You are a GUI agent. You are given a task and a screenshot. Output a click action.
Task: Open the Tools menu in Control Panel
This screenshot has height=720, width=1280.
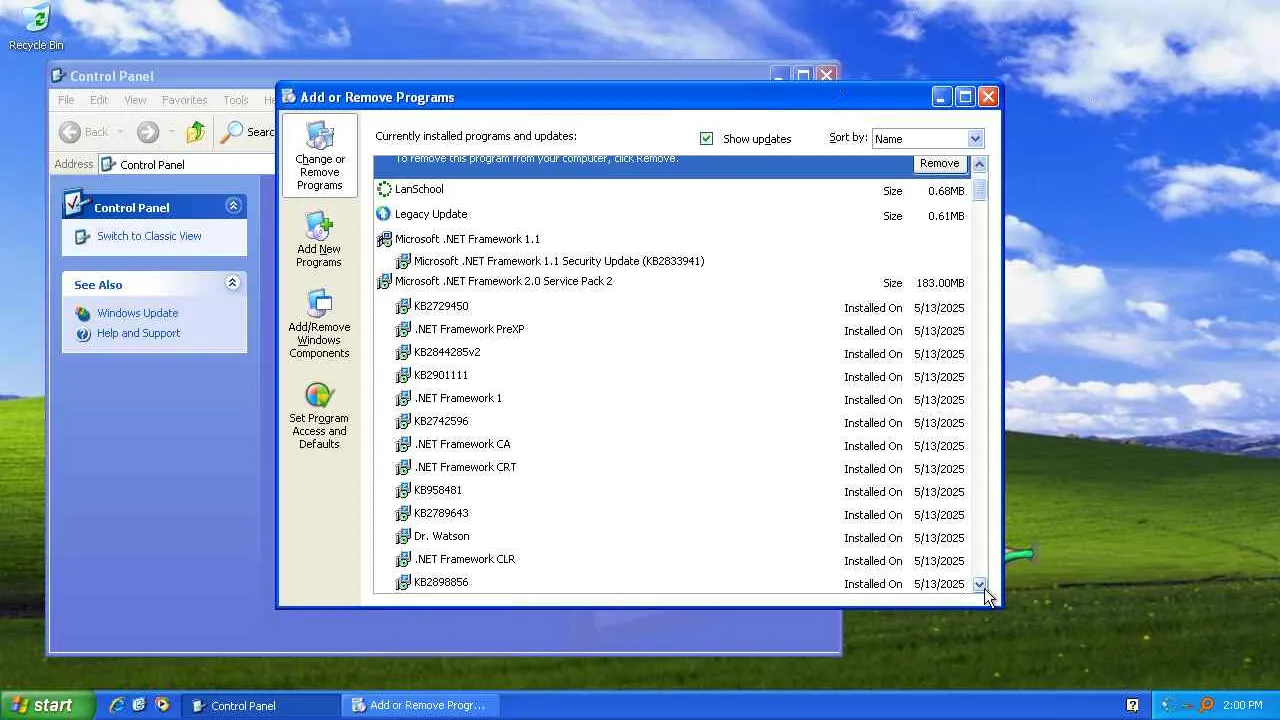(x=236, y=100)
